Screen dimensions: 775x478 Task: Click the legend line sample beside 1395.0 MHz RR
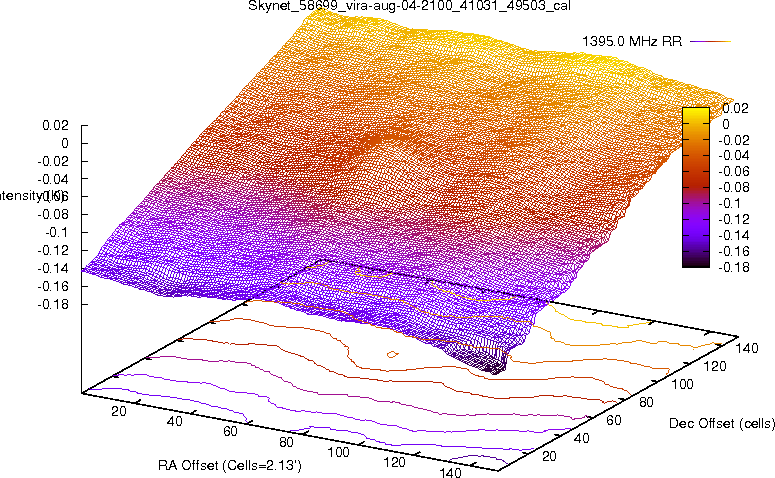[710, 42]
